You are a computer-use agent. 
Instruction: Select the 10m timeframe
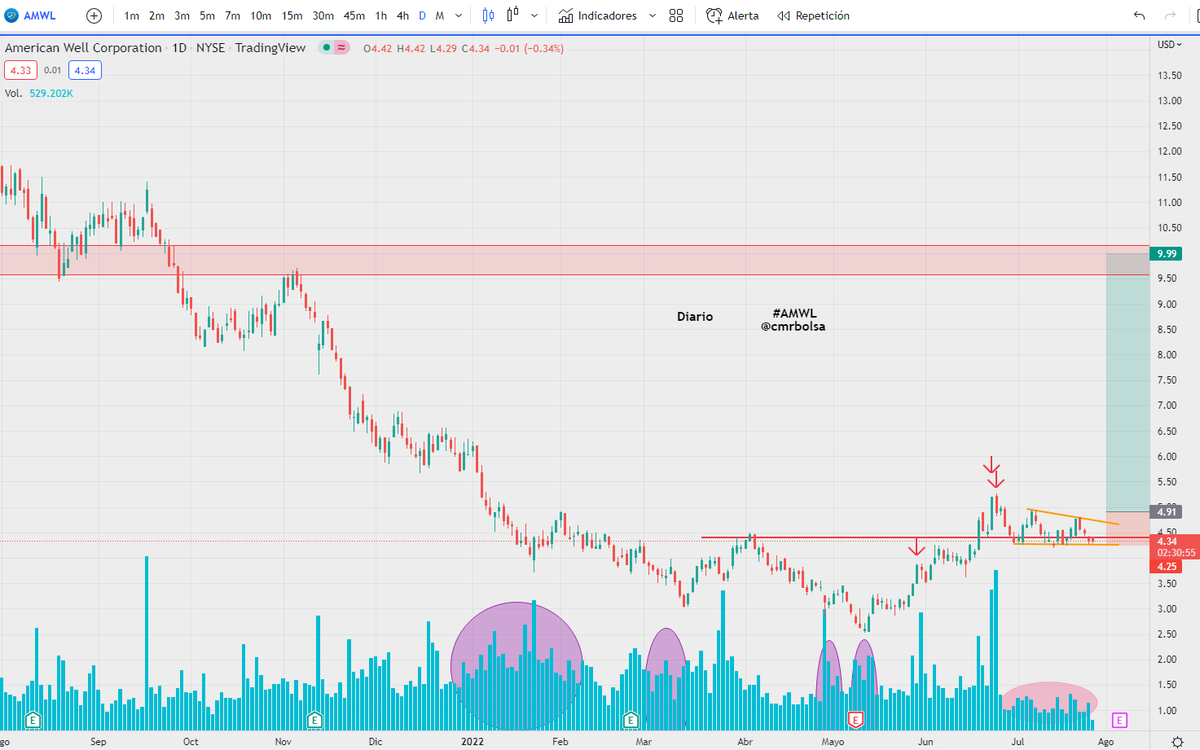pyautogui.click(x=261, y=16)
